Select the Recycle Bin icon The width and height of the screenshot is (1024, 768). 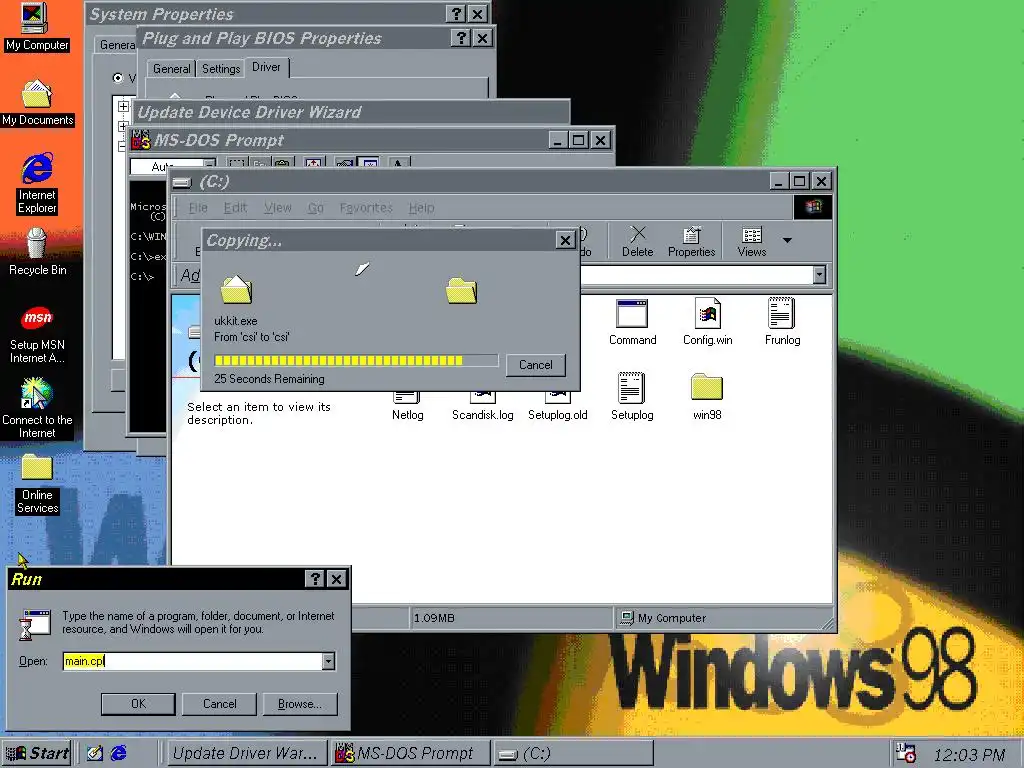click(37, 251)
